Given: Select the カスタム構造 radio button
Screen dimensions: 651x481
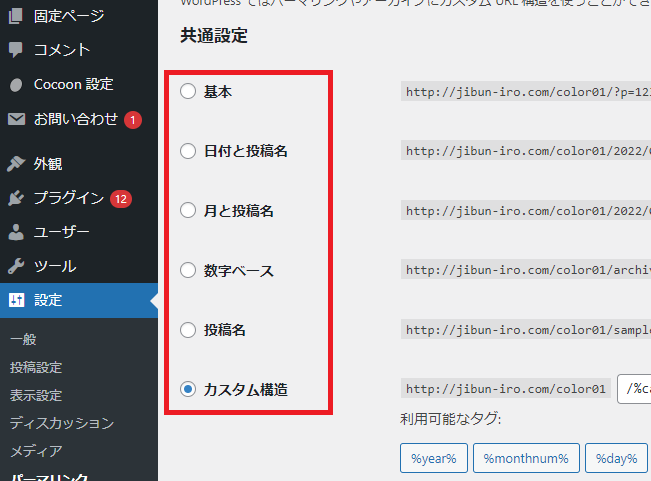Looking at the screenshot, I should 188,389.
